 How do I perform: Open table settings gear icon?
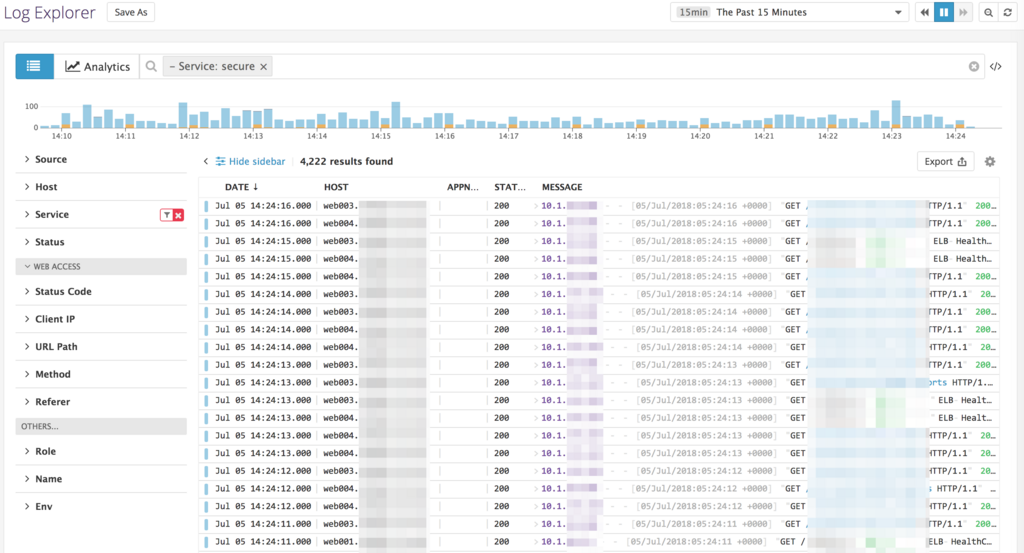[x=989, y=161]
